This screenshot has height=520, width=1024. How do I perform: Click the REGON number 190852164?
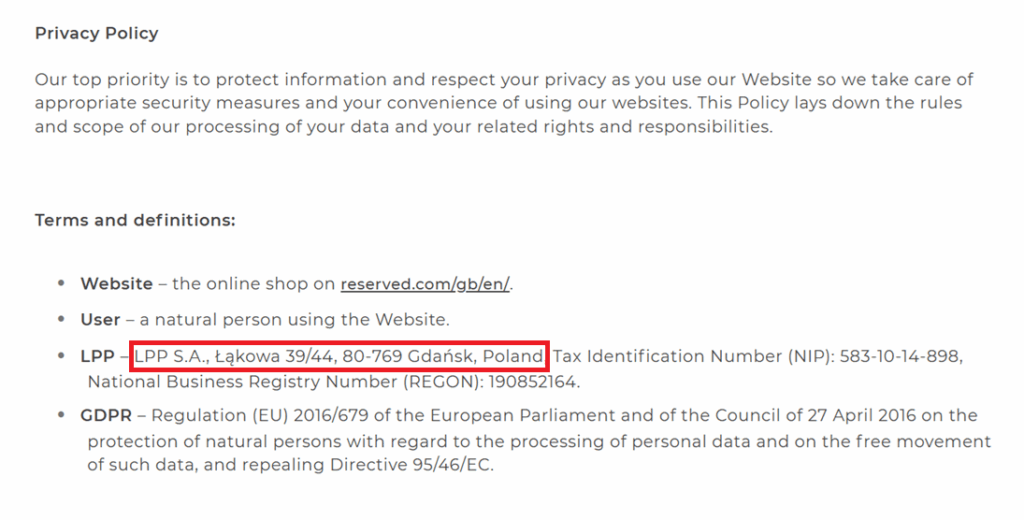tap(535, 381)
